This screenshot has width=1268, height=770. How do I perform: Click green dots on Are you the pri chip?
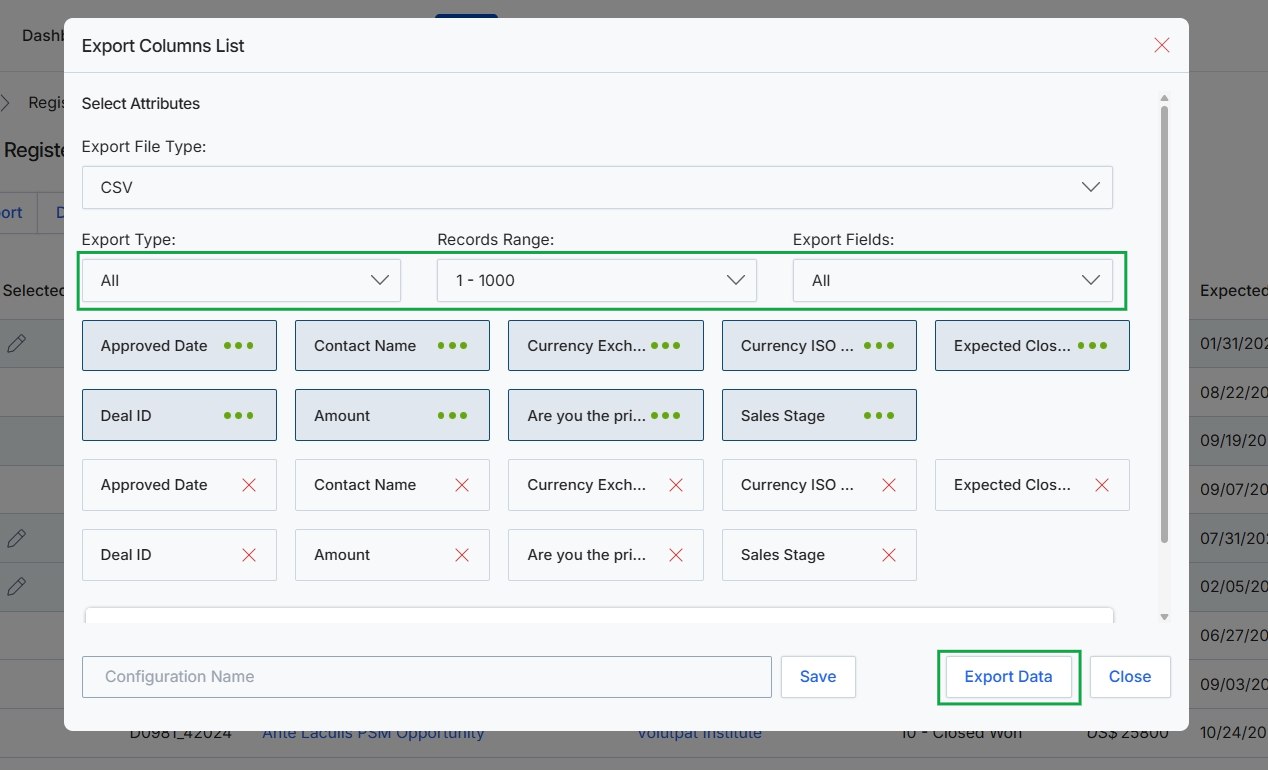666,415
